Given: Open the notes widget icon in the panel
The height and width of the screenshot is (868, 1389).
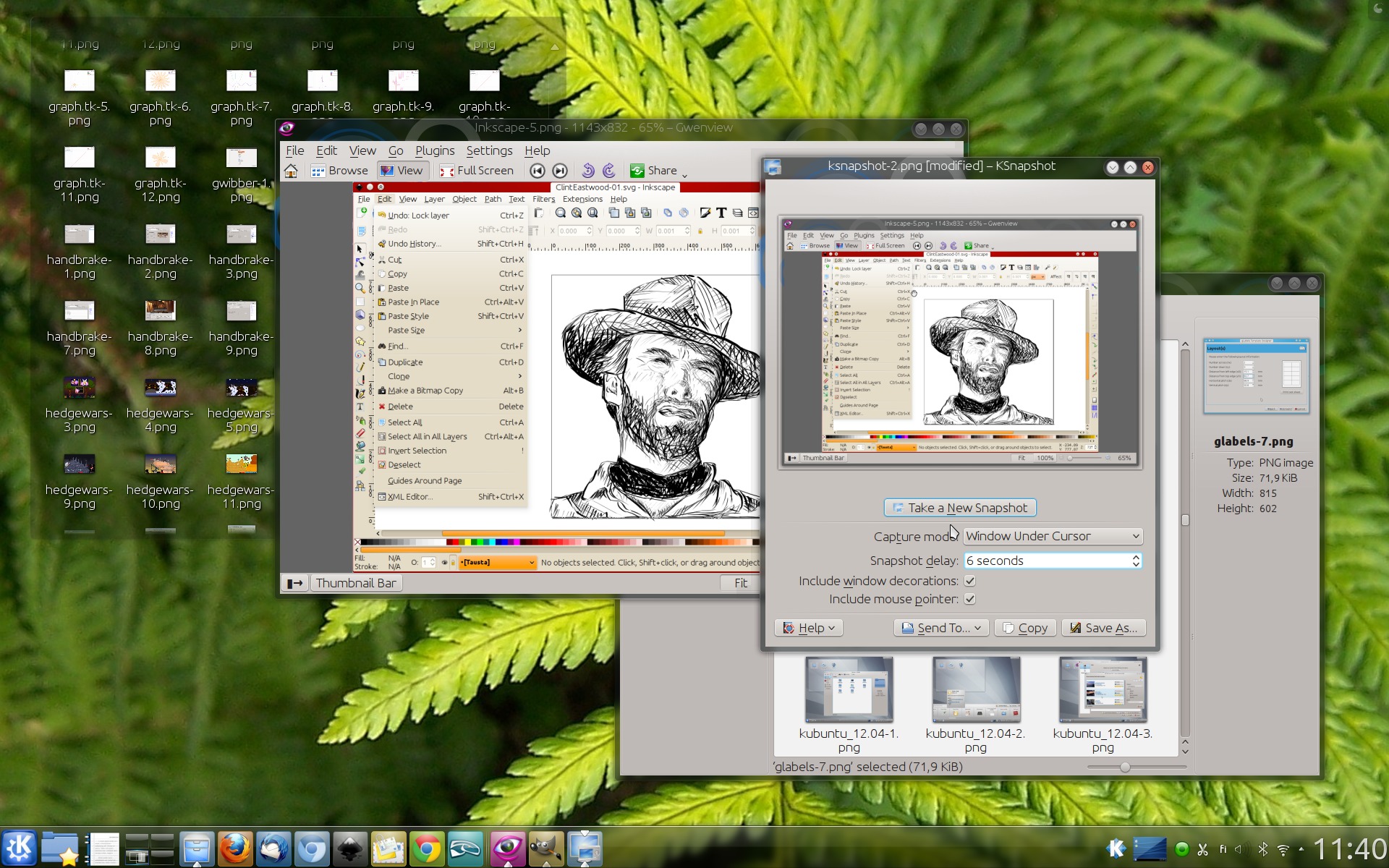Looking at the screenshot, I should point(102,848).
